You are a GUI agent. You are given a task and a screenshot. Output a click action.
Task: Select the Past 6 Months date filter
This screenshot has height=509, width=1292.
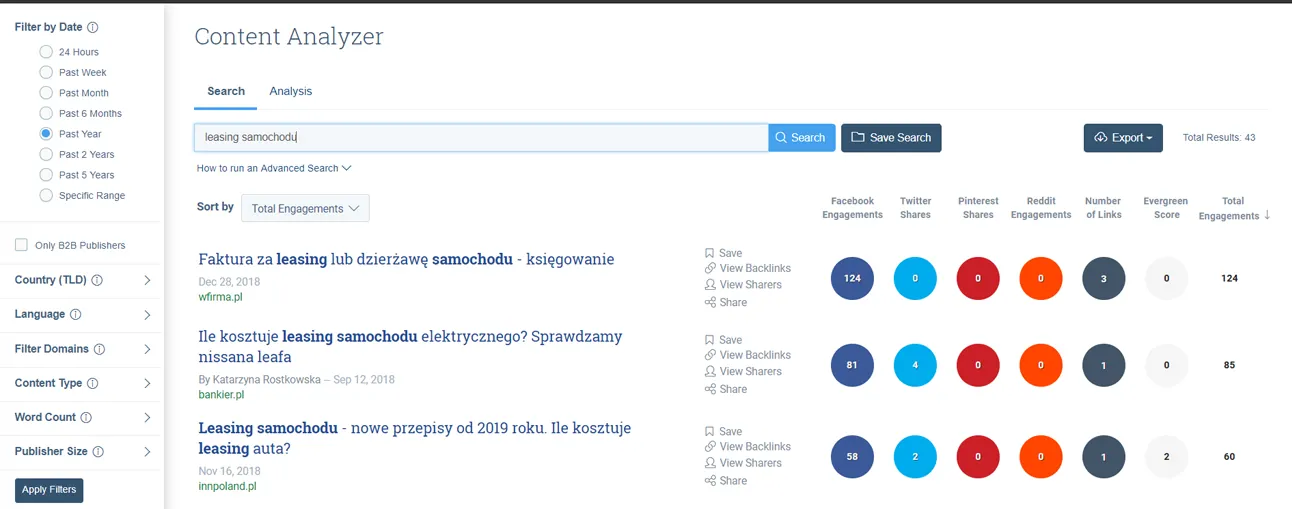pyautogui.click(x=46, y=113)
